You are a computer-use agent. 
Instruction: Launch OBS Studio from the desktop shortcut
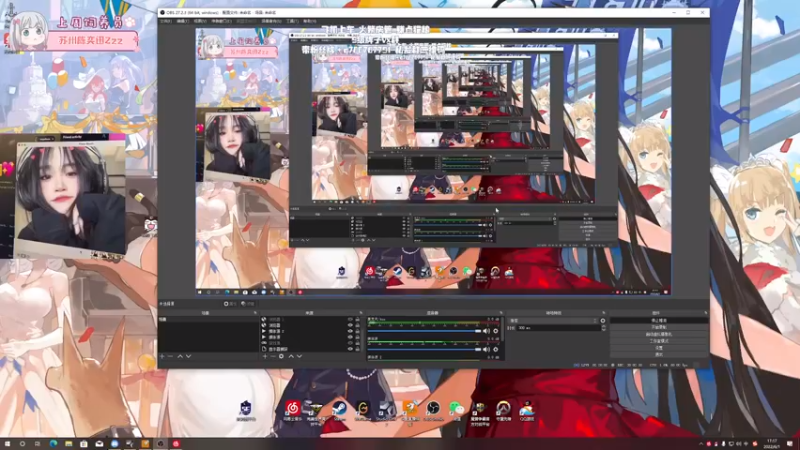click(x=433, y=410)
